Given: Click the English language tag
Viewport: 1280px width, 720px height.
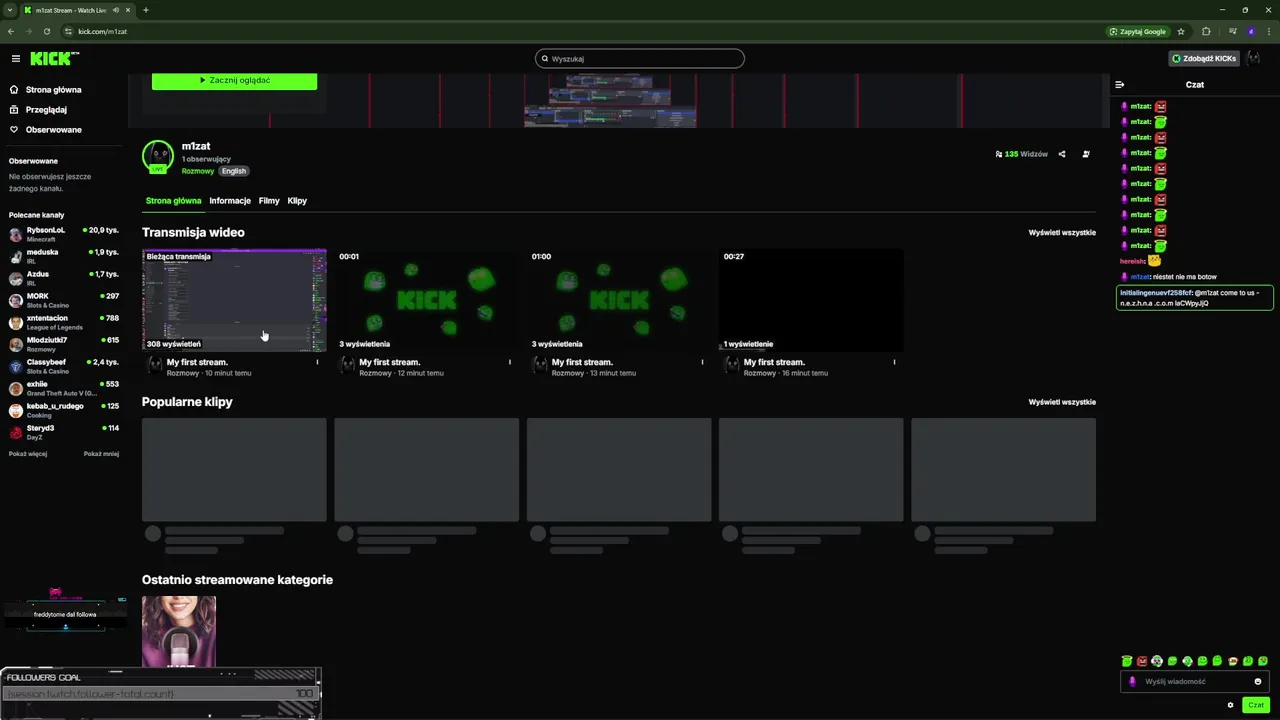Looking at the screenshot, I should coord(234,171).
